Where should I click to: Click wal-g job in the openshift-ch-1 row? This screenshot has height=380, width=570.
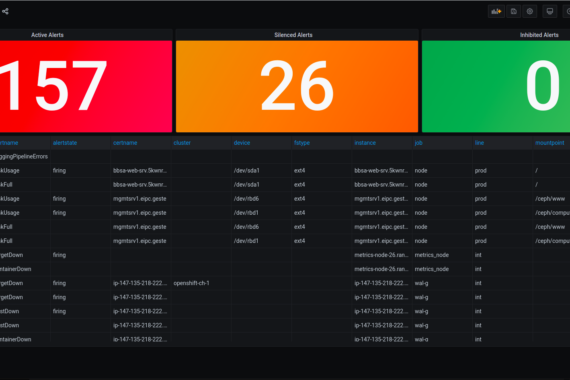click(421, 283)
